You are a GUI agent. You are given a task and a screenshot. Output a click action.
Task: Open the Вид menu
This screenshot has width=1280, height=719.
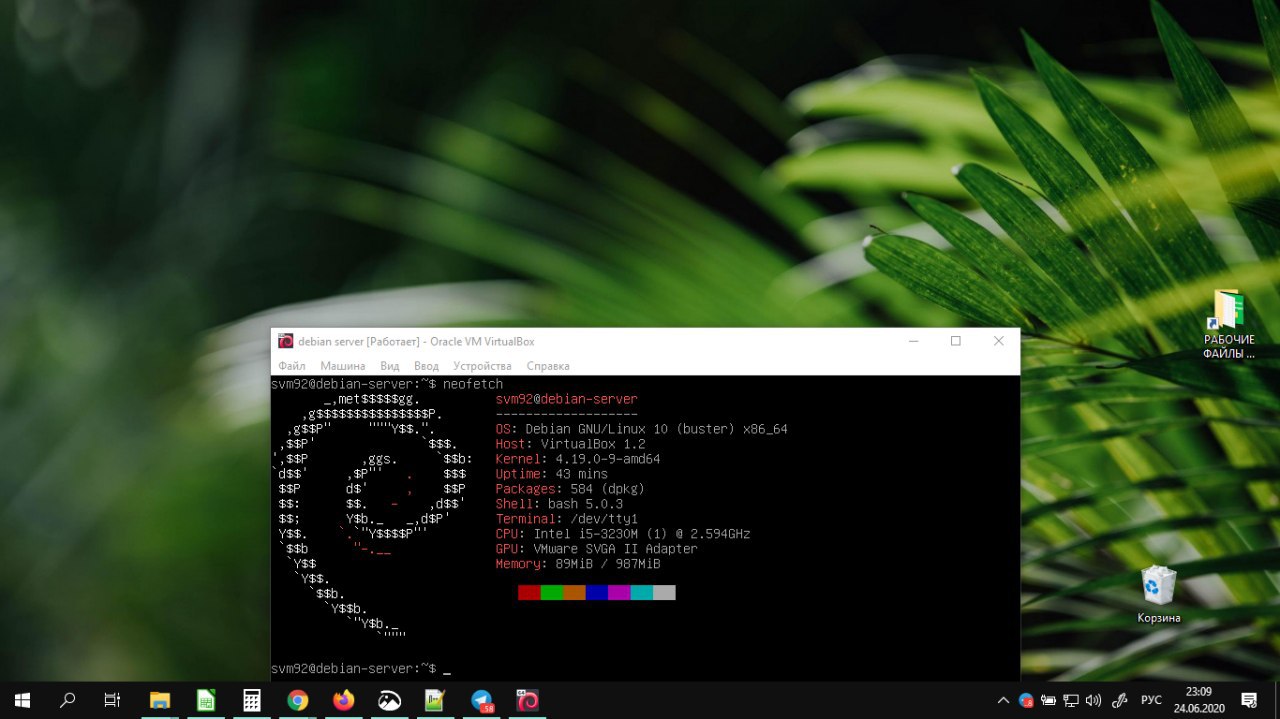pyautogui.click(x=390, y=366)
